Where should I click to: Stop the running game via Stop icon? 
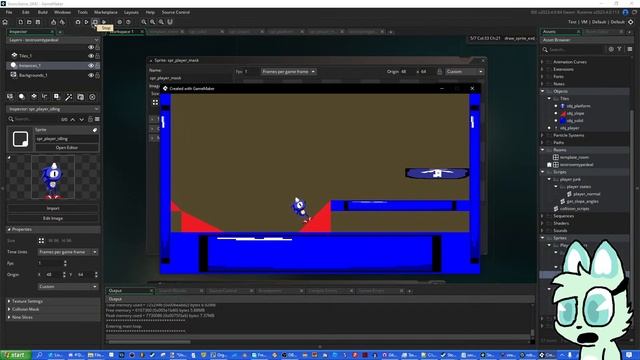[95, 22]
